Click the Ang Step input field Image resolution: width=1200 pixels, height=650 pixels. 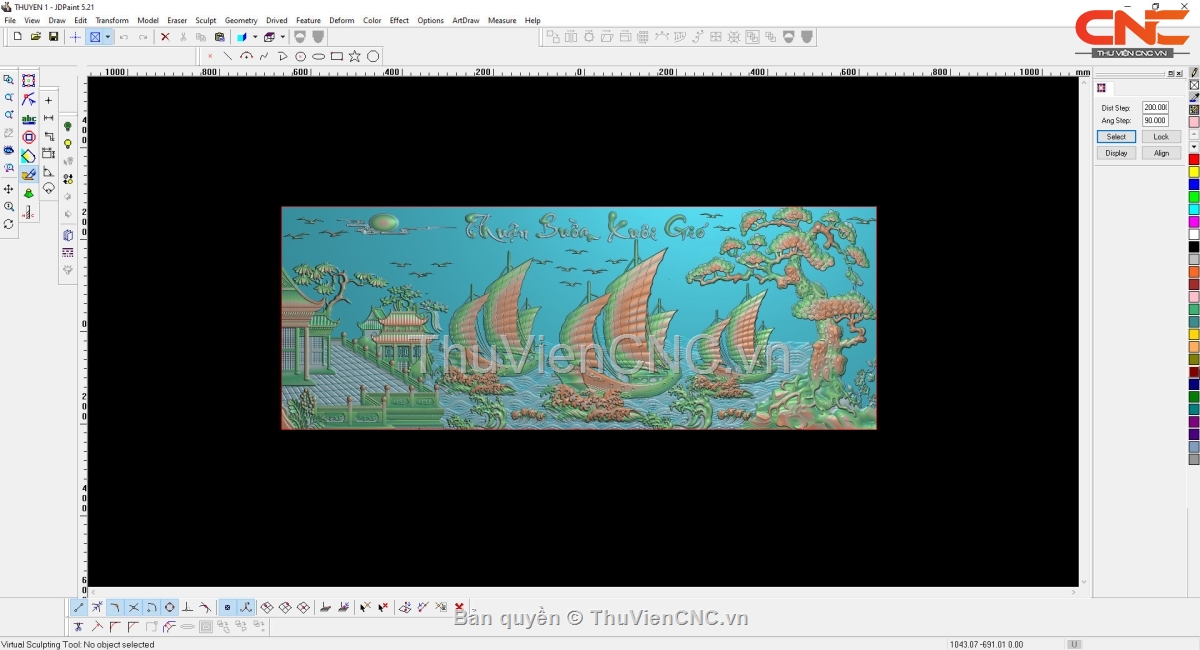[x=1155, y=120]
